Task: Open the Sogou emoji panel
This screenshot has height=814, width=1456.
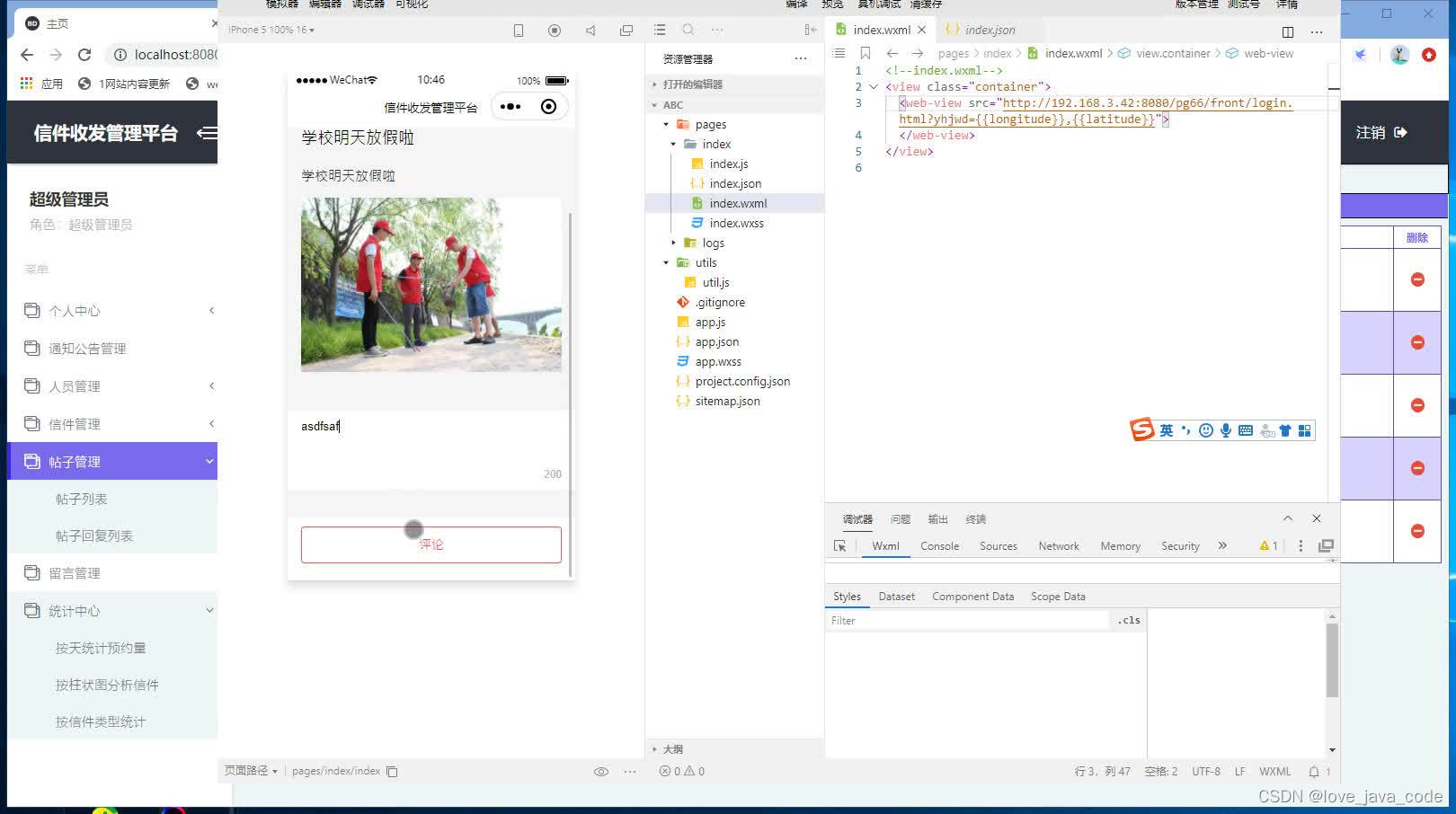Action: [1206, 430]
